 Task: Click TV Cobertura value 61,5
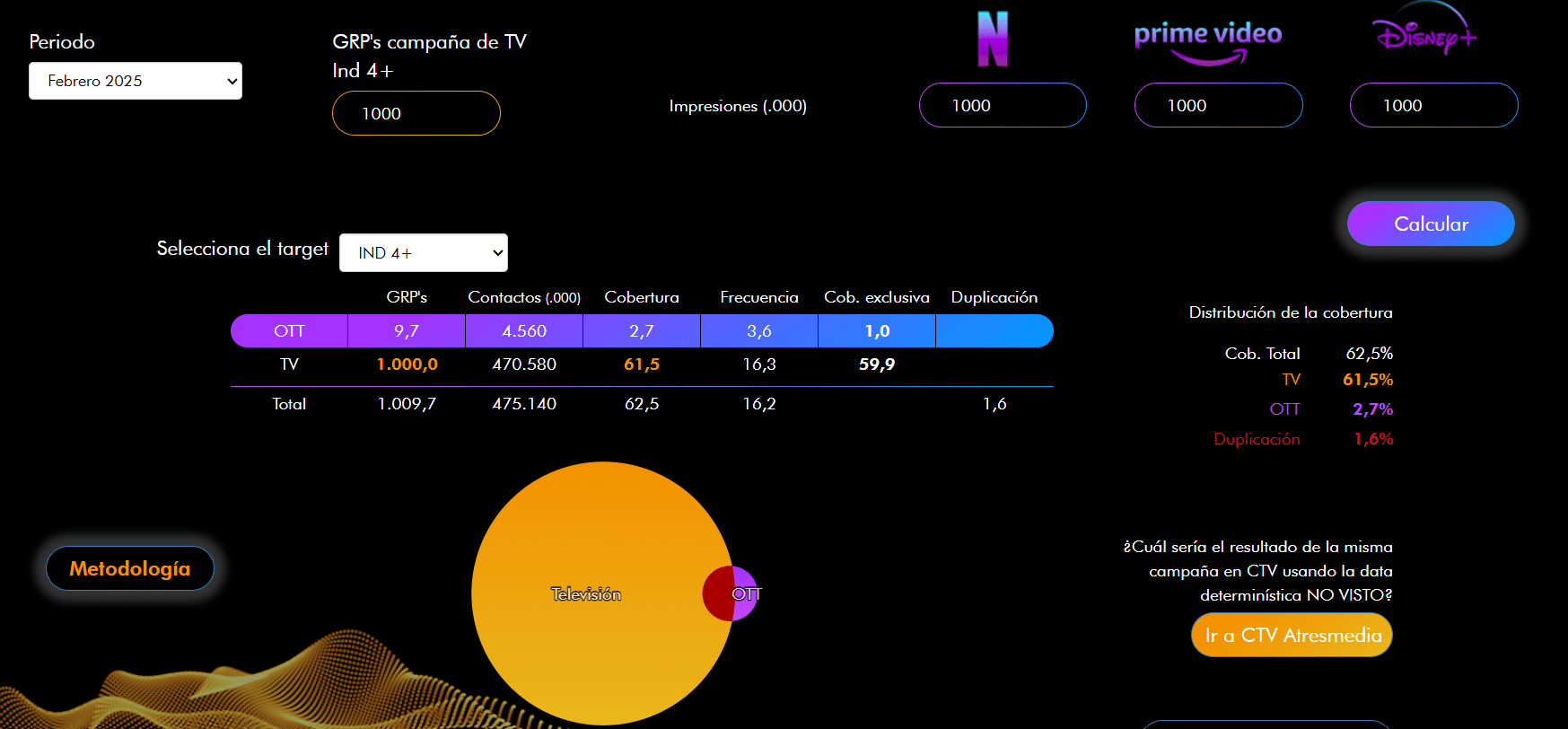tap(642, 364)
